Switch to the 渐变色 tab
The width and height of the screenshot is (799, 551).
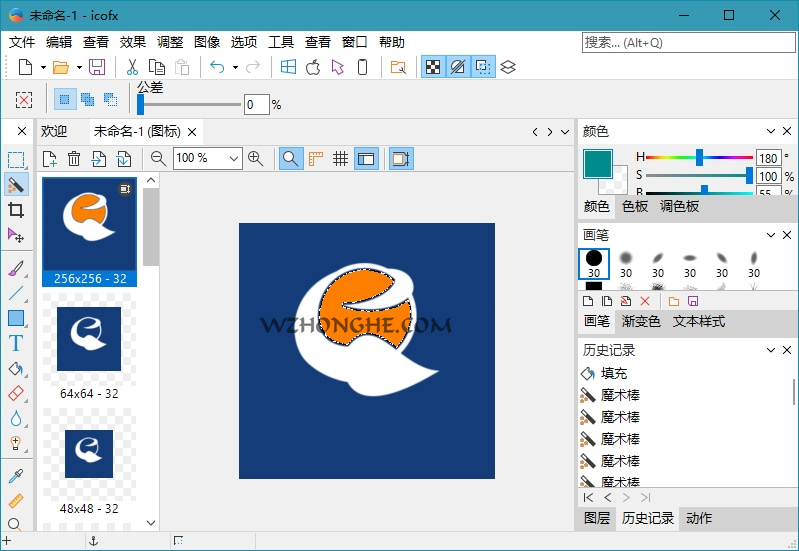641,321
